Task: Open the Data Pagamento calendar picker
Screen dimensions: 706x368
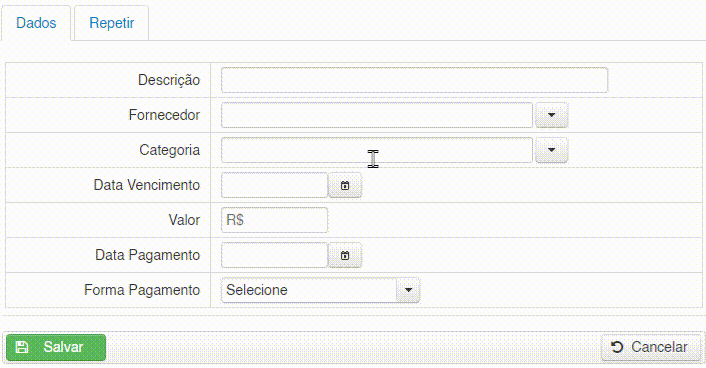Action: click(345, 255)
